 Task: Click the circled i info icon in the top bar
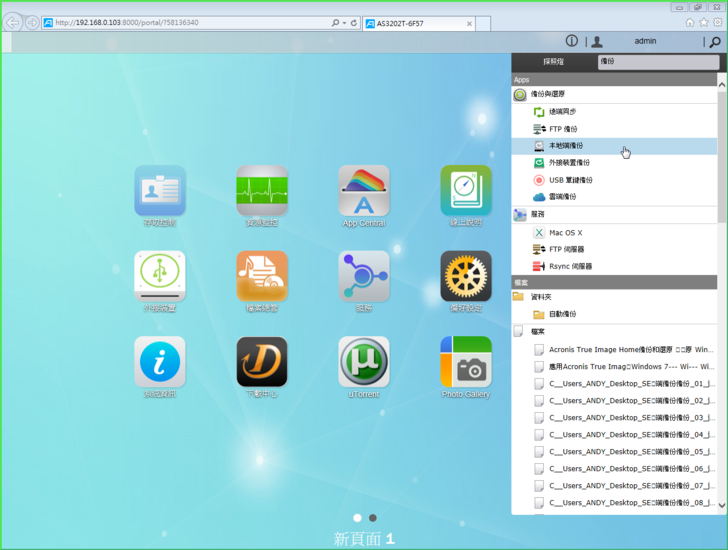(x=572, y=42)
